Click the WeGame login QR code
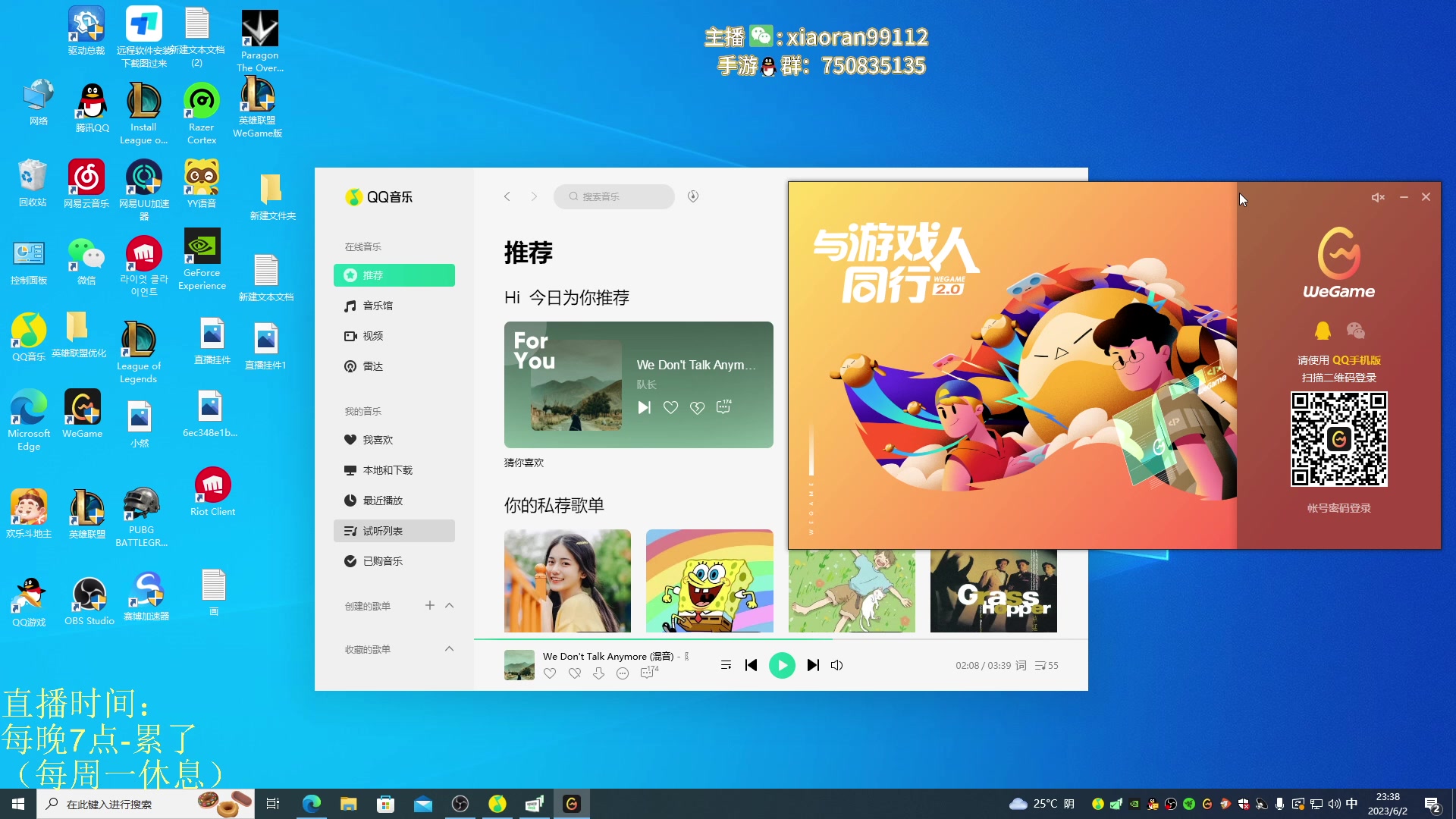This screenshot has height=819, width=1456. 1338,439
